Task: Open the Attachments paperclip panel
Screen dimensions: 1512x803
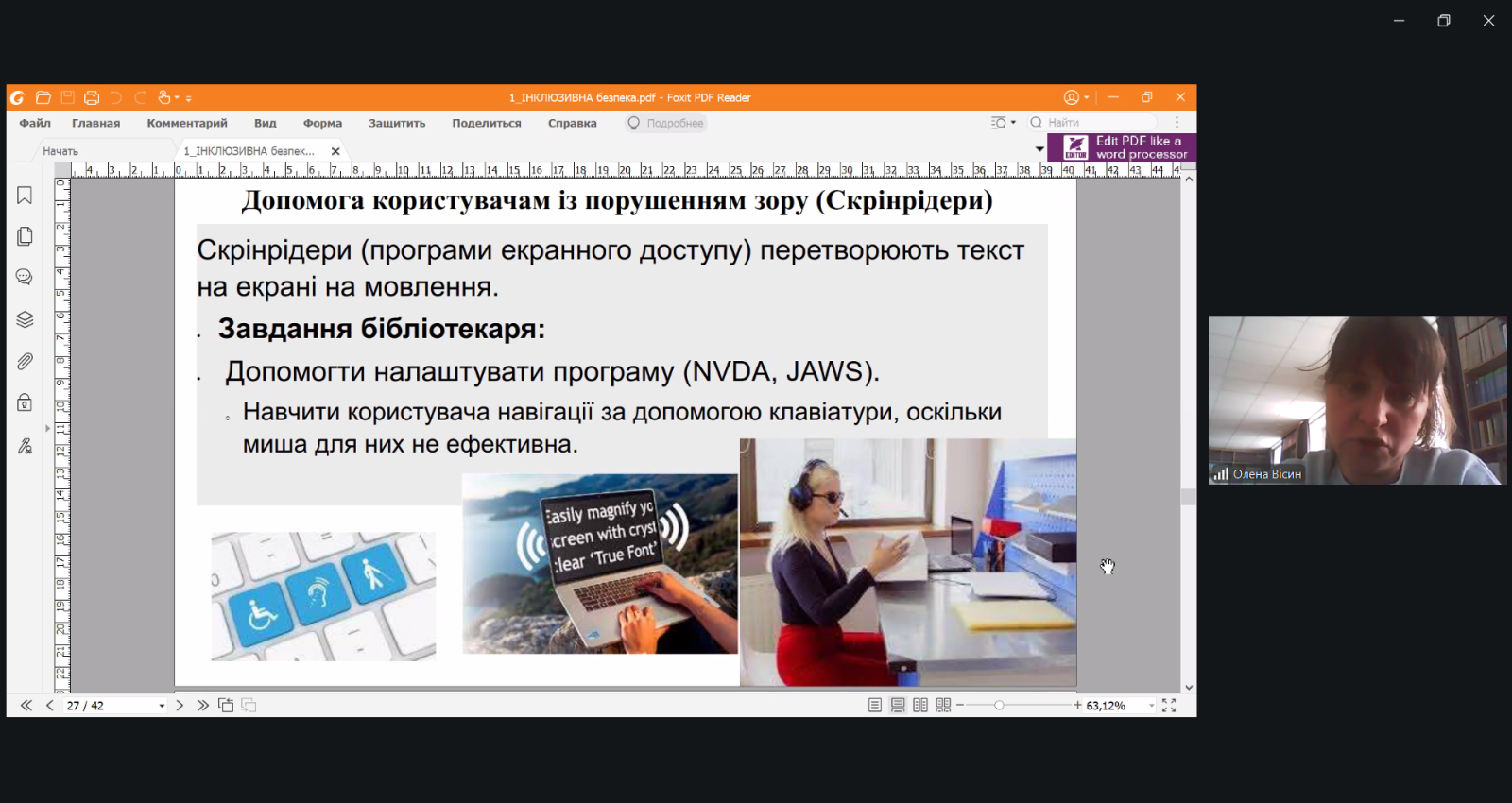Action: pyautogui.click(x=25, y=361)
